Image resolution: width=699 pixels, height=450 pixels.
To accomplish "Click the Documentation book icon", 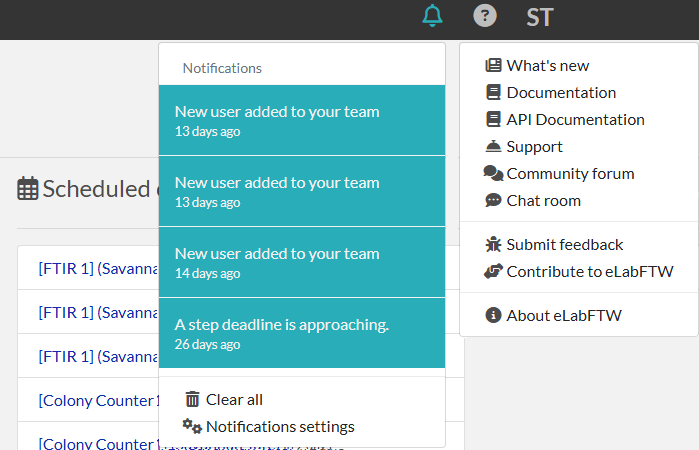I will point(493,93).
